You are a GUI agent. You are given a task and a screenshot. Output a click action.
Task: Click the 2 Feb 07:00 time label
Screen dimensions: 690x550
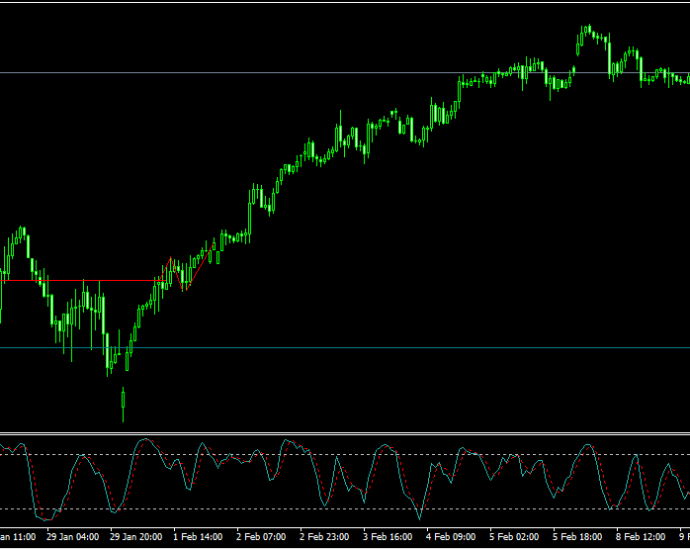[261, 537]
